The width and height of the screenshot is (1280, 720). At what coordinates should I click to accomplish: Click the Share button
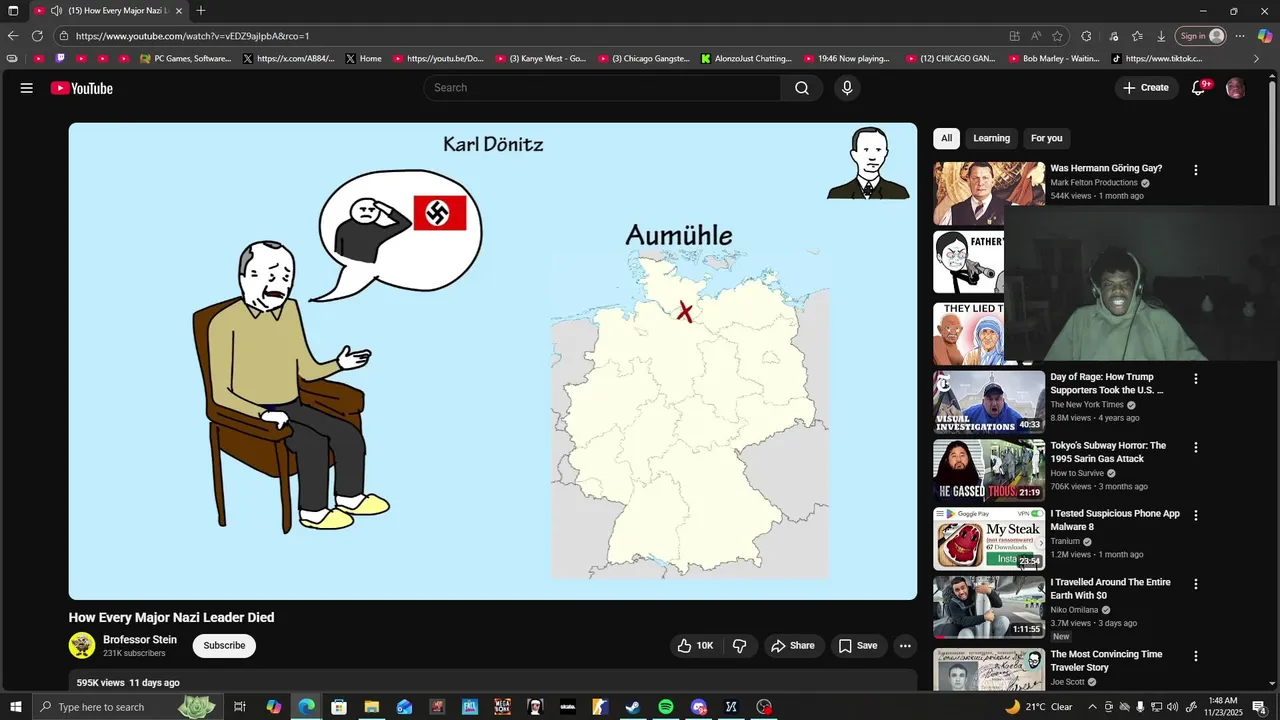point(792,646)
